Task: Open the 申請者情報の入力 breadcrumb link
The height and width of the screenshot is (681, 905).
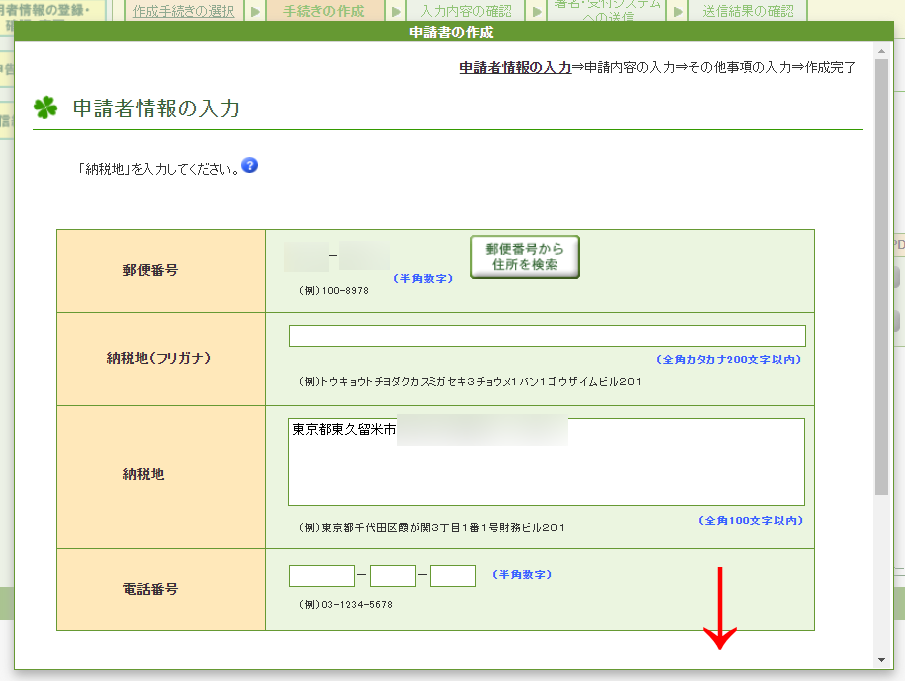Action: coord(515,68)
